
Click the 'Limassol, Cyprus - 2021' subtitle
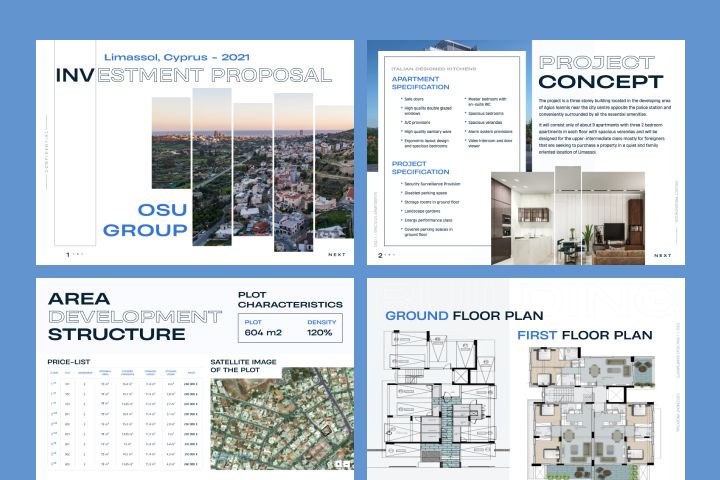177,57
